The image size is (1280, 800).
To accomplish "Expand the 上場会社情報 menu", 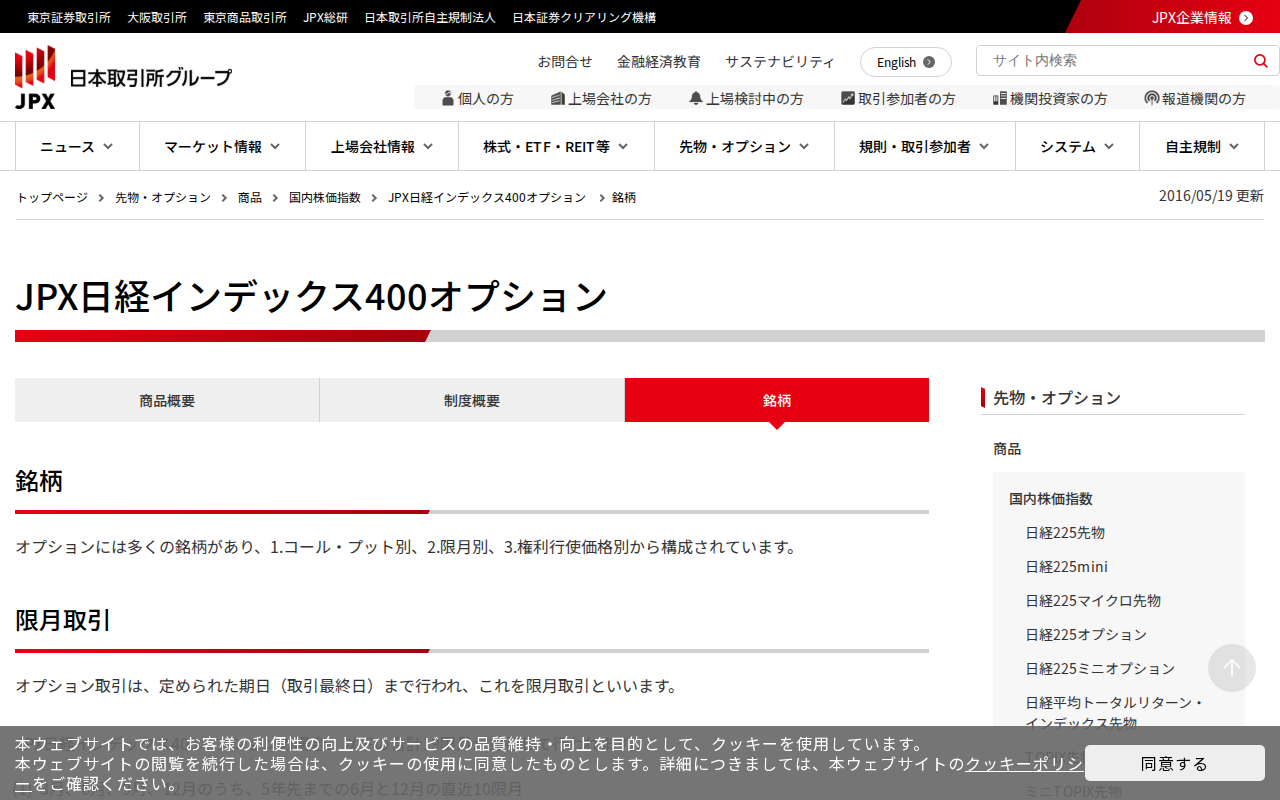I will pyautogui.click(x=382, y=146).
